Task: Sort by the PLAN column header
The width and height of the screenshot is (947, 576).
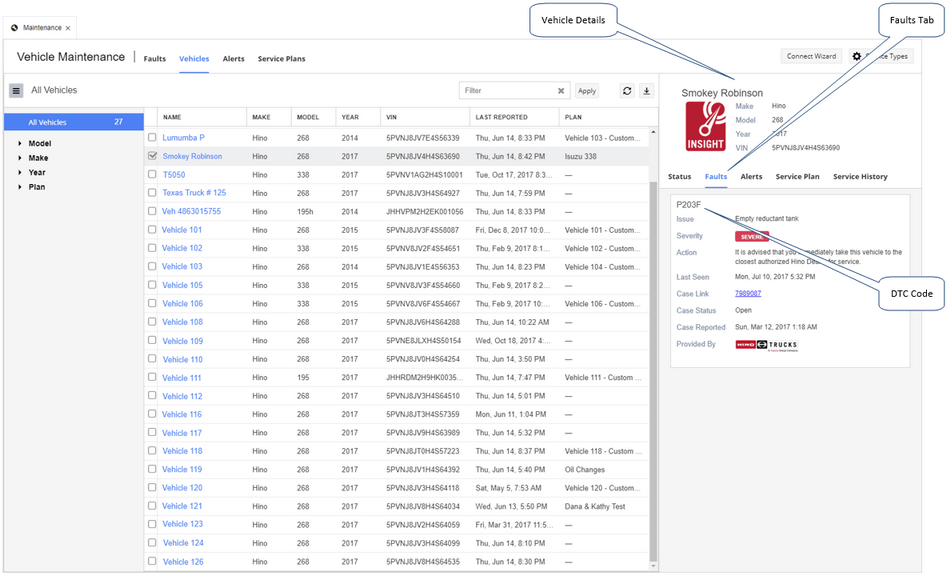Action: tap(573, 117)
